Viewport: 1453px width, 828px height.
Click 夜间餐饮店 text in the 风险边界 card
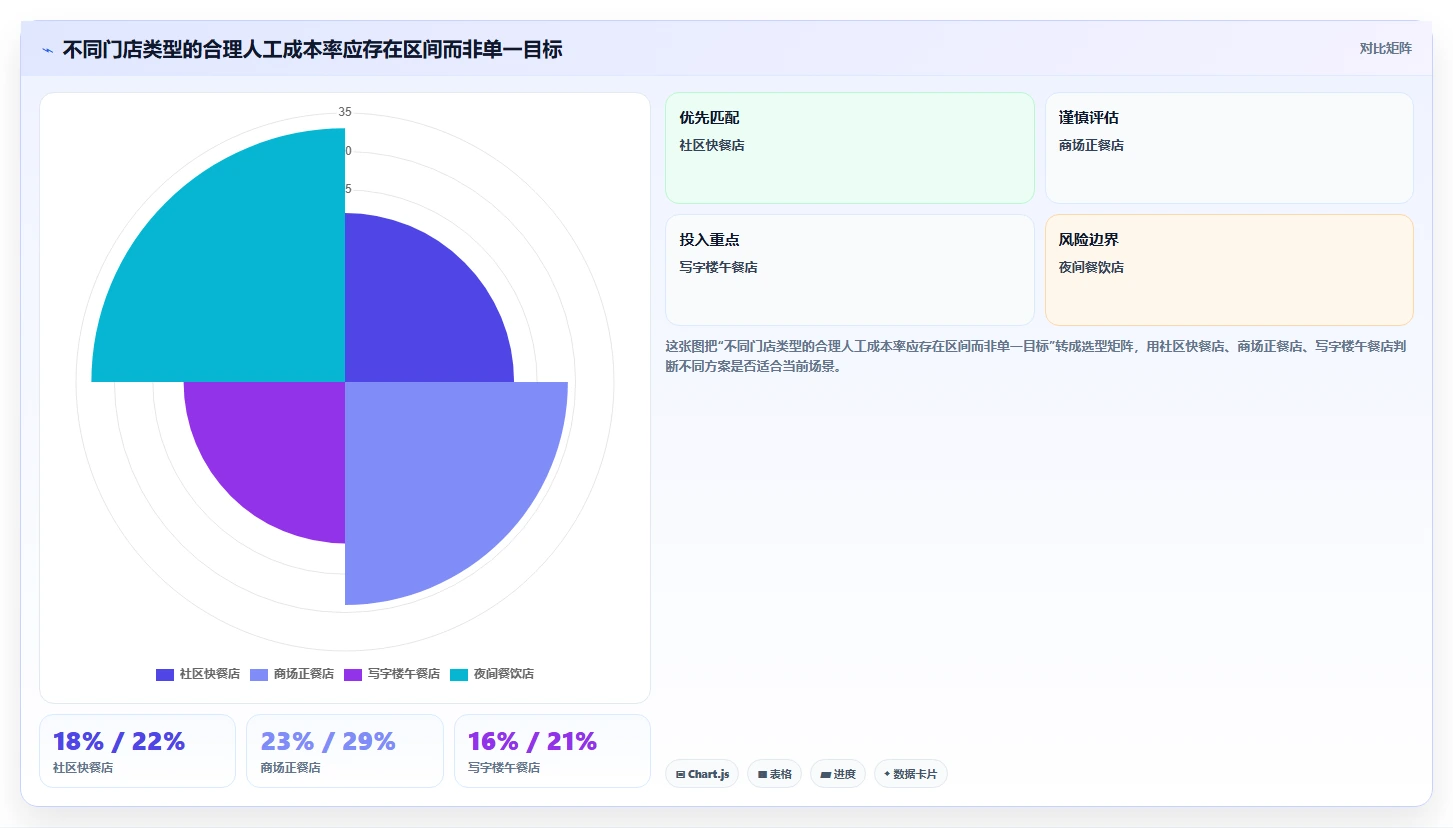point(1091,267)
